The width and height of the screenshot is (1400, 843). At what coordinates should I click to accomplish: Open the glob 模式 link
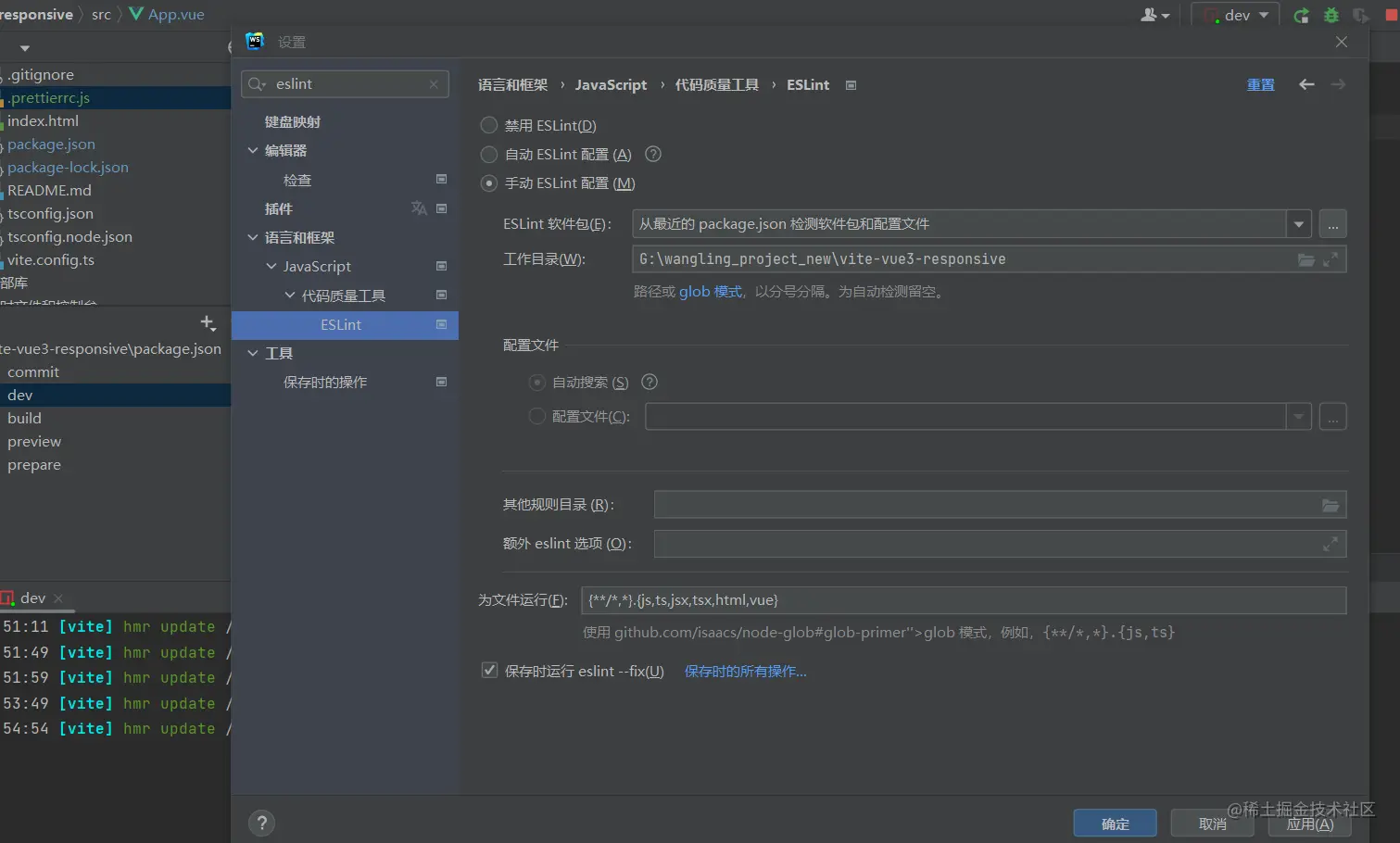pyautogui.click(x=711, y=292)
